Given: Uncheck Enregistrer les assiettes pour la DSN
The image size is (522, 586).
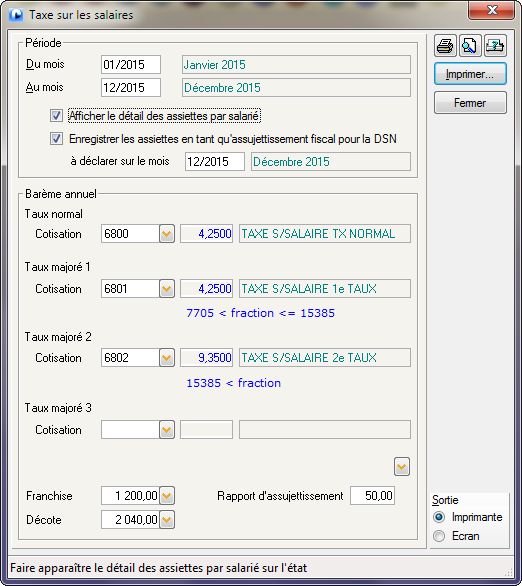Looking at the screenshot, I should pyautogui.click(x=56, y=139).
